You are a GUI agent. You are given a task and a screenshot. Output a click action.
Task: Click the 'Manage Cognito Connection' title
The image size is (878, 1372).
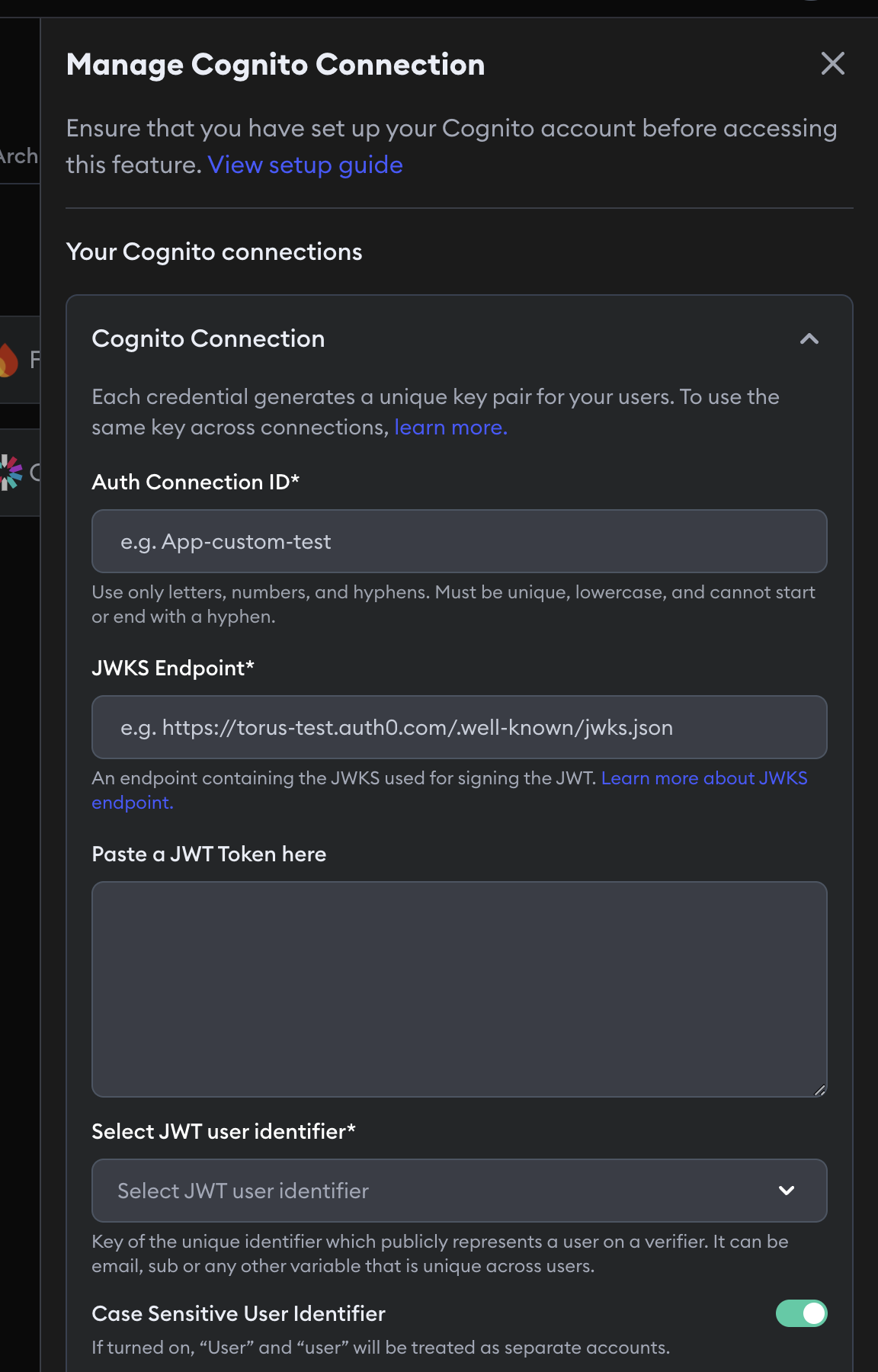tap(276, 65)
